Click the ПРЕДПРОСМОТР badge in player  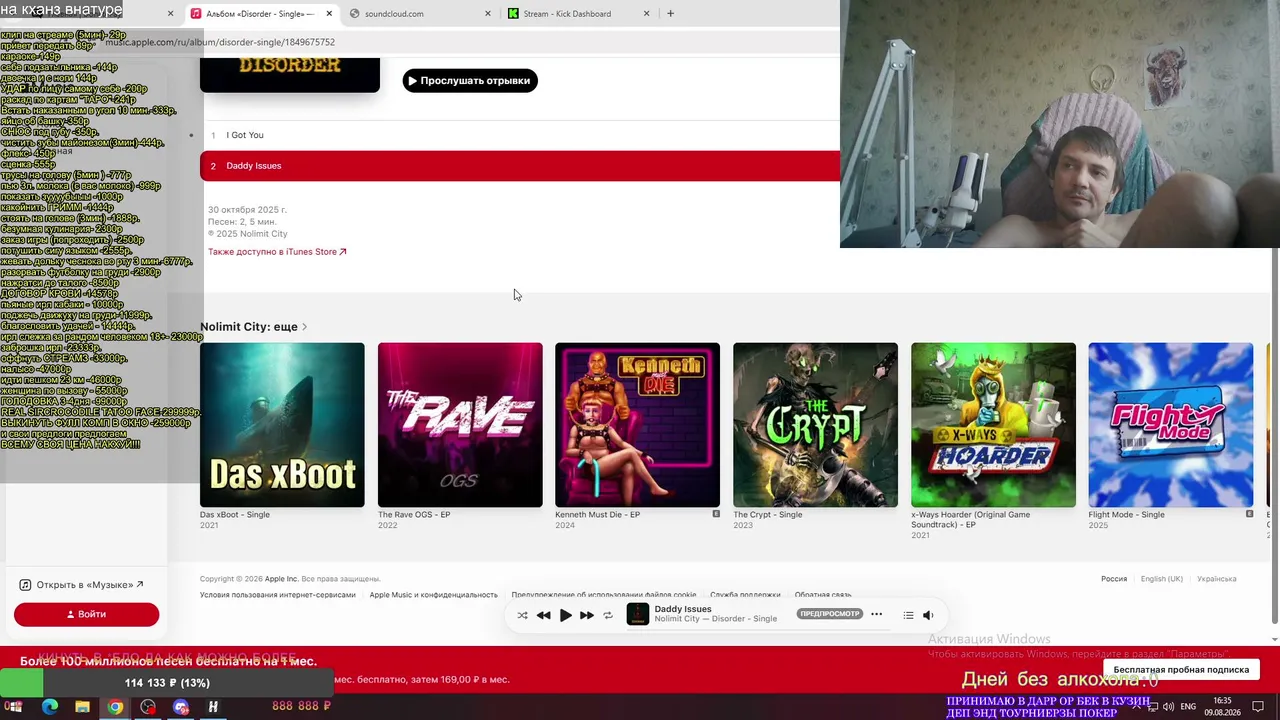coord(830,614)
